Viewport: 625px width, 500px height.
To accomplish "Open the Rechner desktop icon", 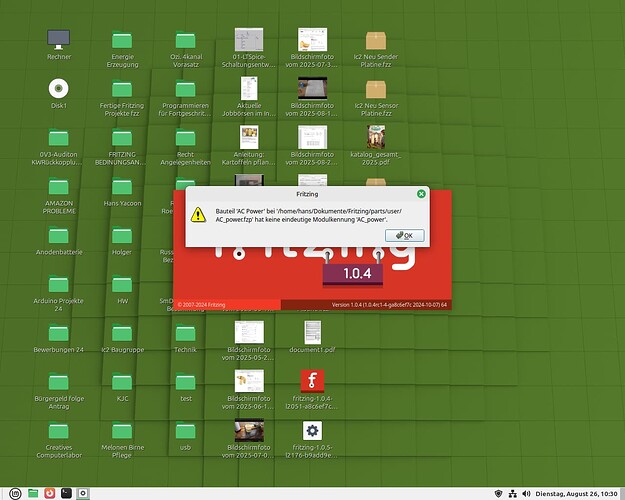I will pos(59,40).
